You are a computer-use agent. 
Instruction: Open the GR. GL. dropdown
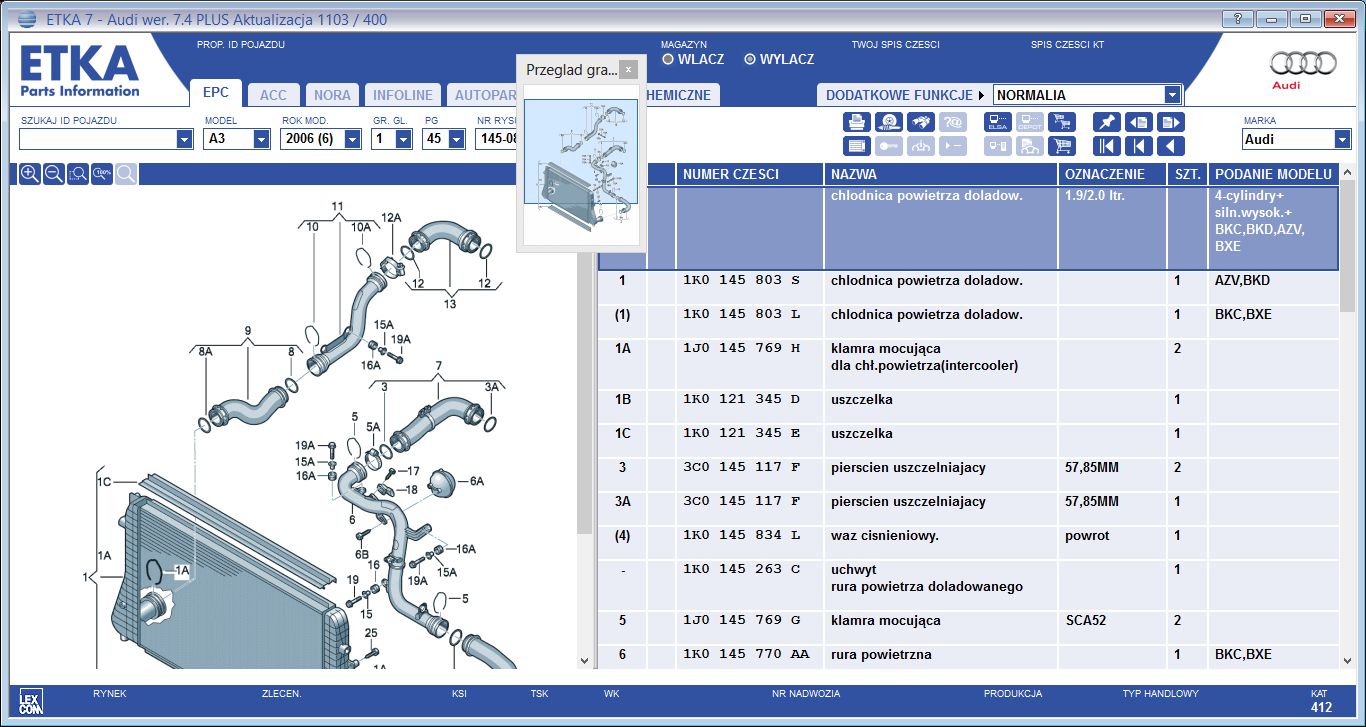403,139
